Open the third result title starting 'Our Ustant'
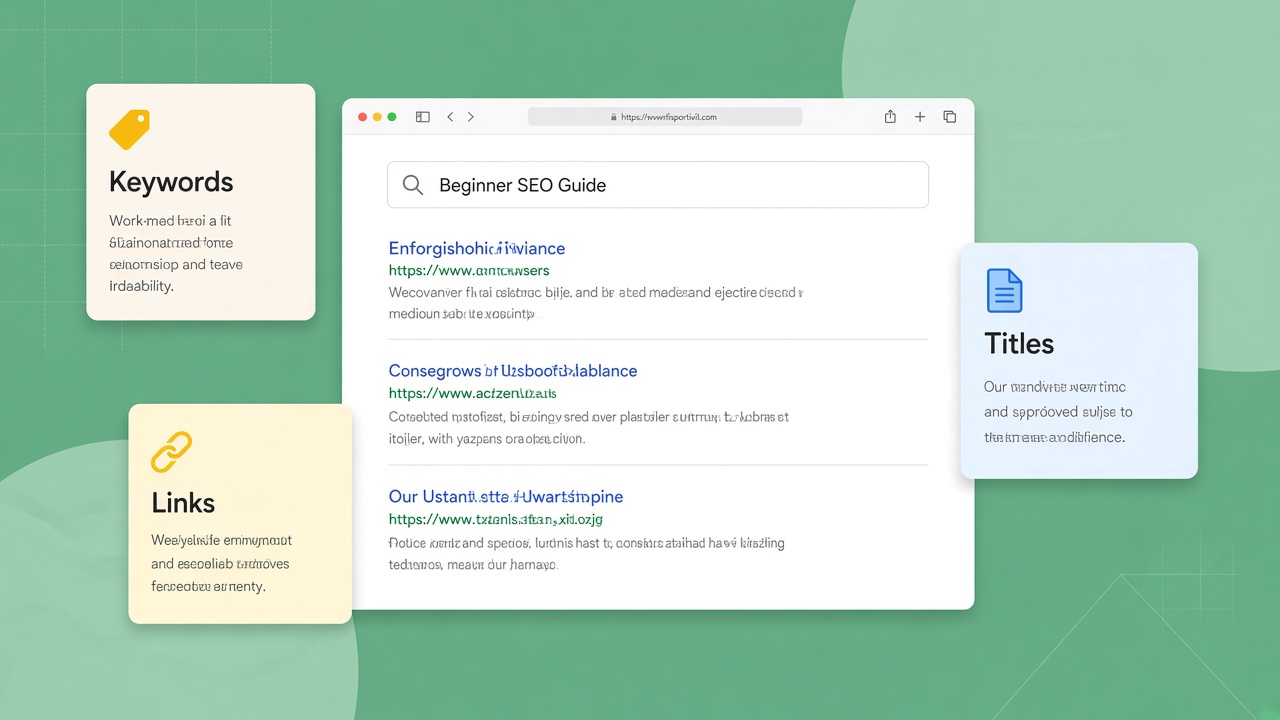The width and height of the screenshot is (1280, 720). (x=506, y=496)
